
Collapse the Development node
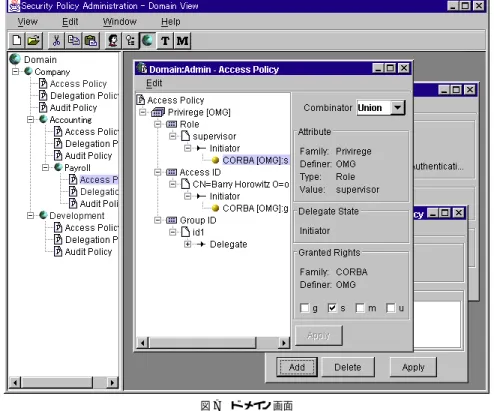(30, 215)
